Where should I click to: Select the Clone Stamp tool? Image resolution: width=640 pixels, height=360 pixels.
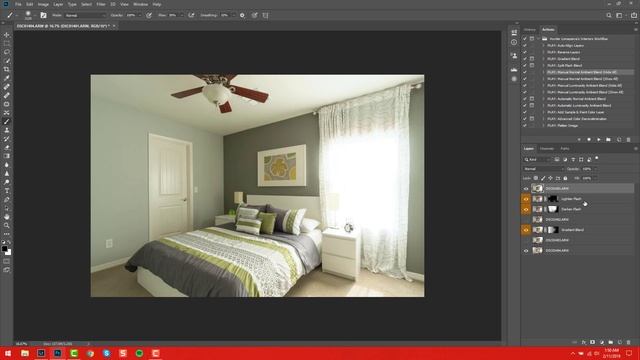7,130
